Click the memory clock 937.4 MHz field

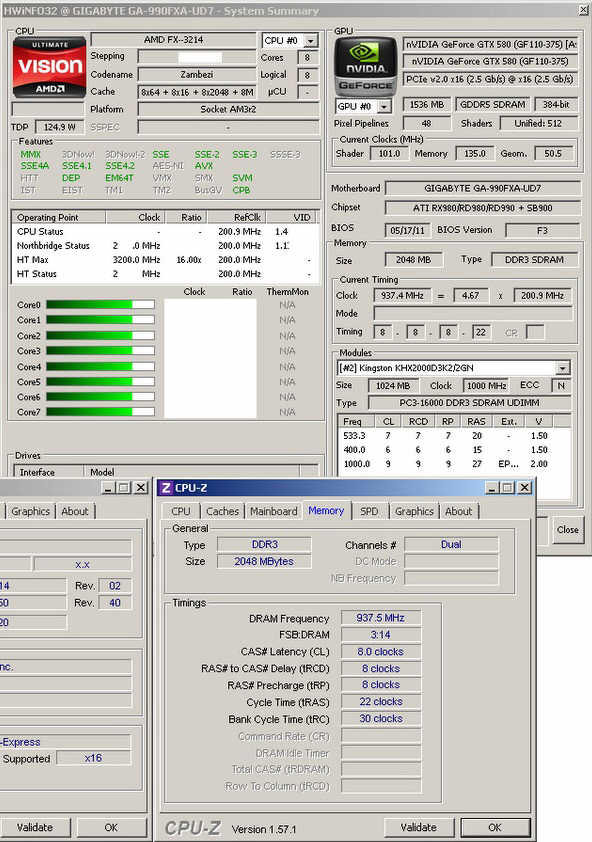pyautogui.click(x=402, y=295)
